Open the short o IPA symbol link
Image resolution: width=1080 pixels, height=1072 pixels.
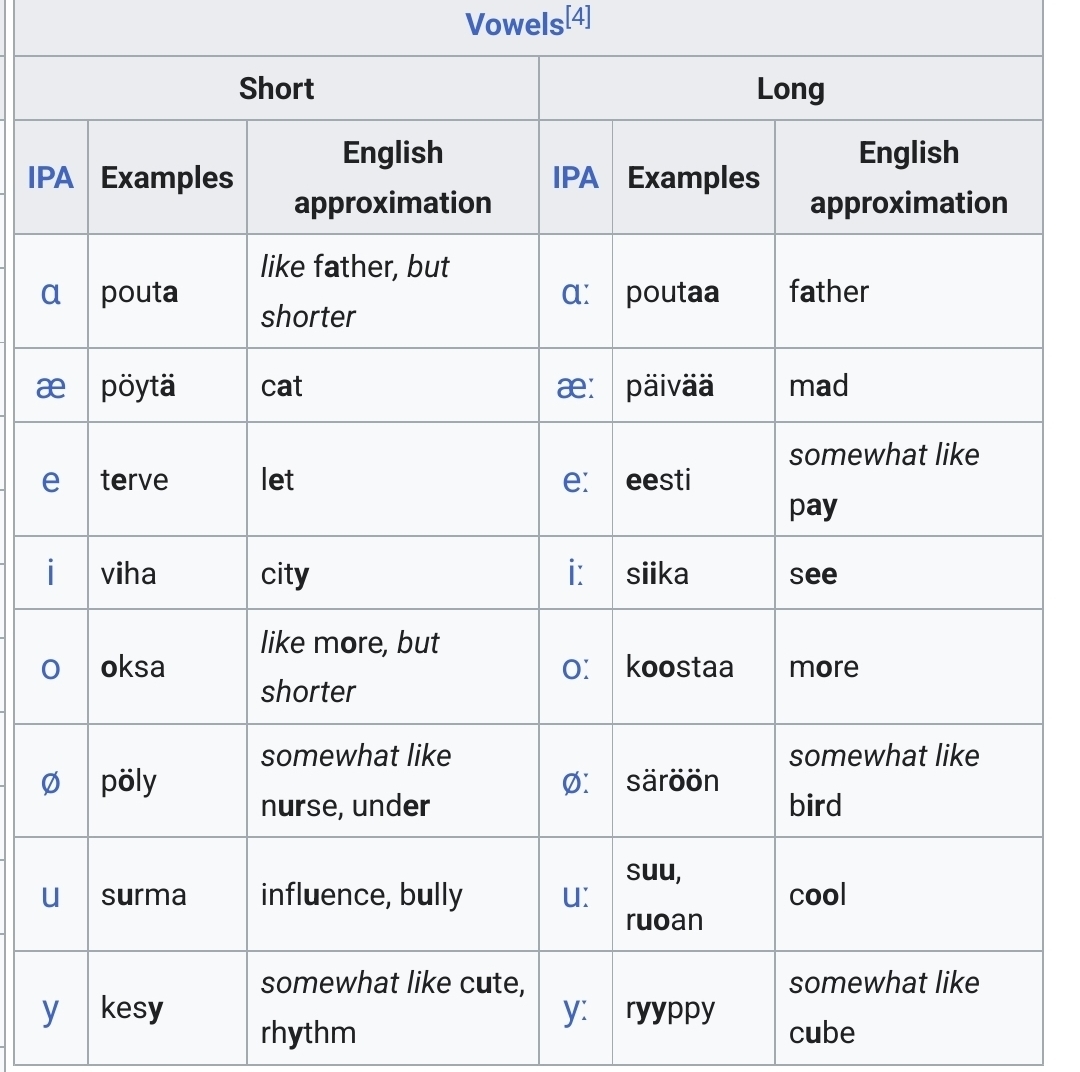click(50, 667)
